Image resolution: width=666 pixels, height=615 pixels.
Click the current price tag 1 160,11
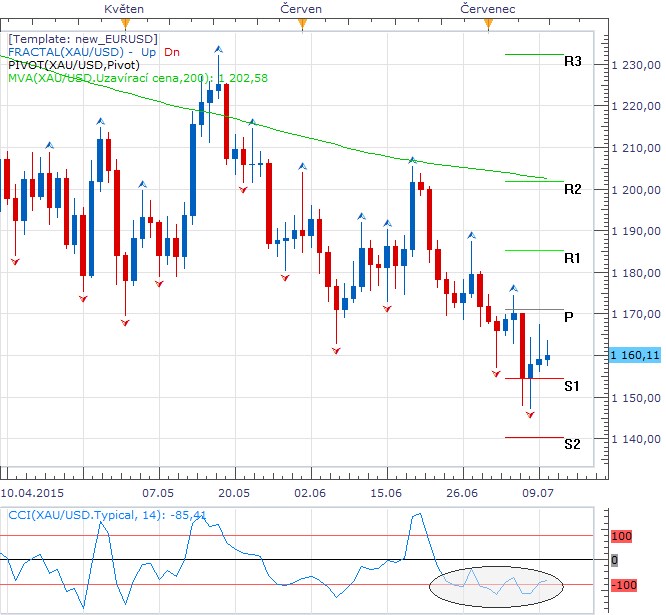coord(635,355)
